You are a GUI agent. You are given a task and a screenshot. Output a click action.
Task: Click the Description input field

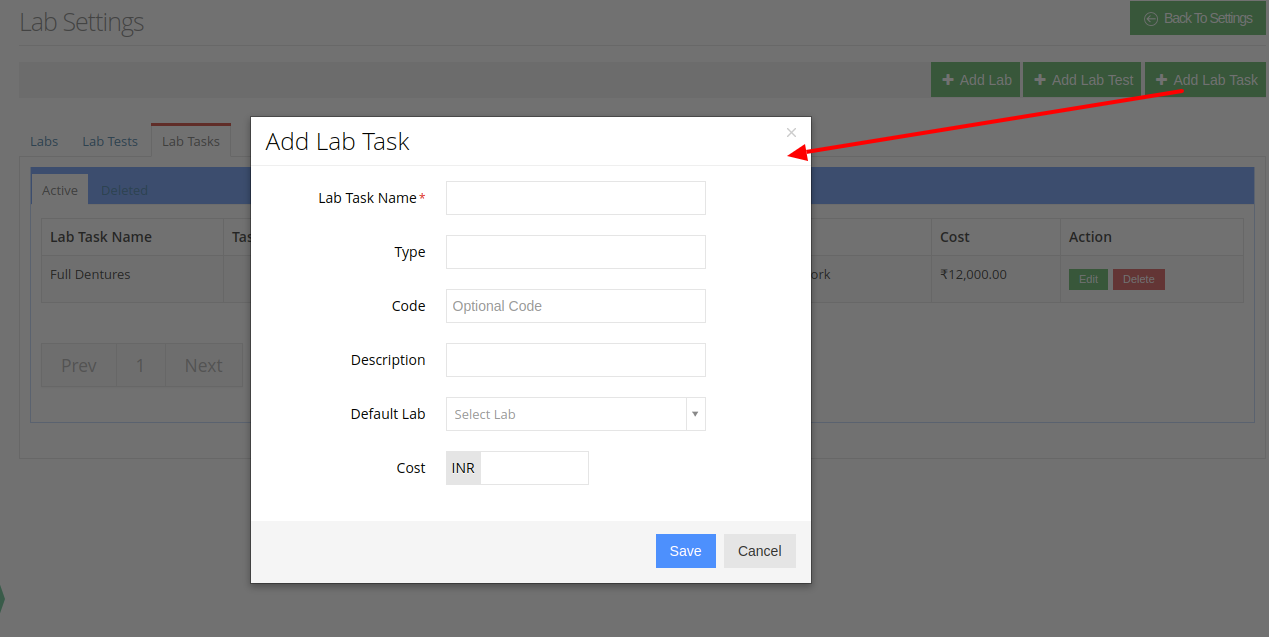pos(576,360)
